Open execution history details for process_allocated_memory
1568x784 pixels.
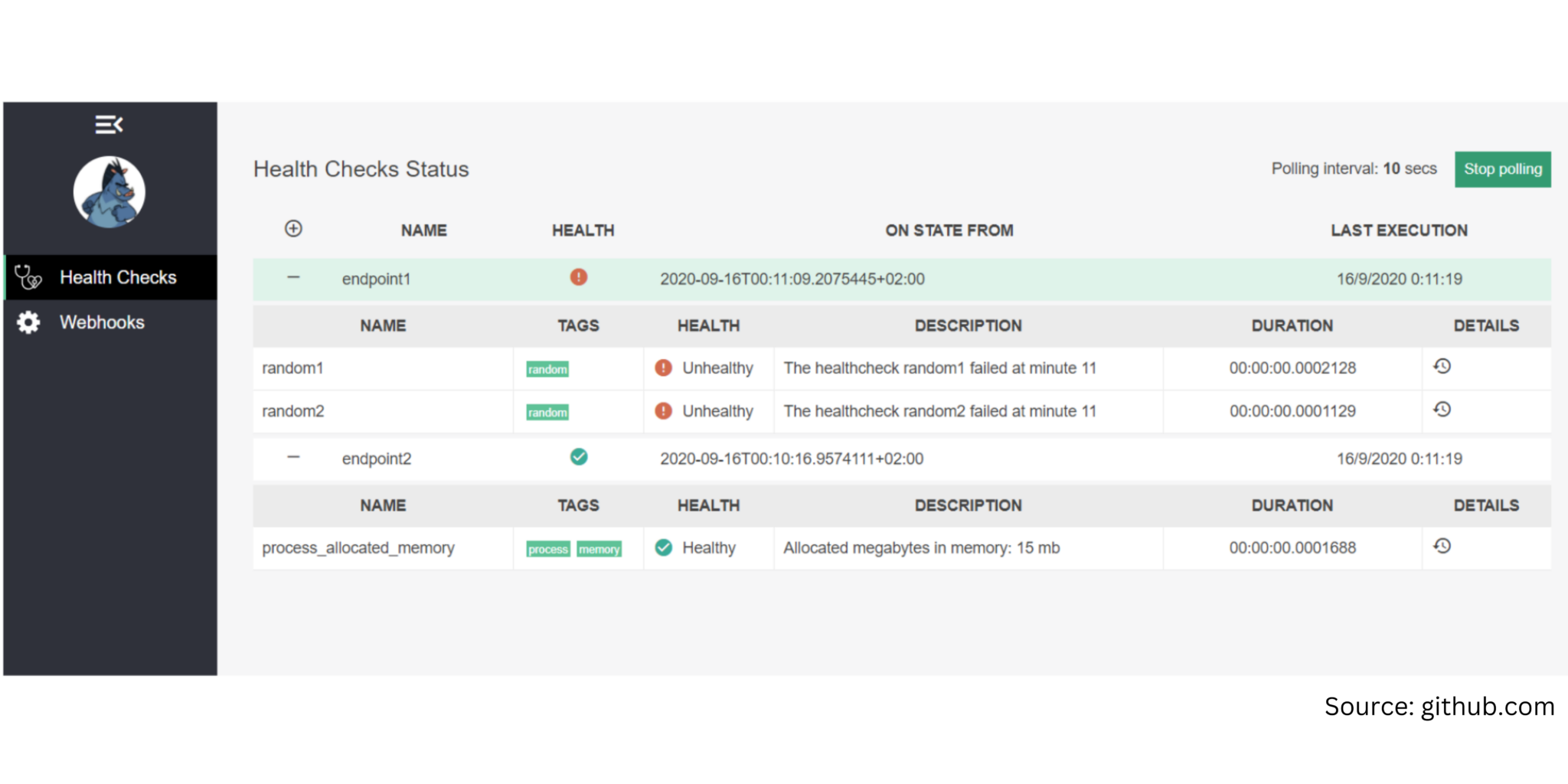pos(1442,547)
